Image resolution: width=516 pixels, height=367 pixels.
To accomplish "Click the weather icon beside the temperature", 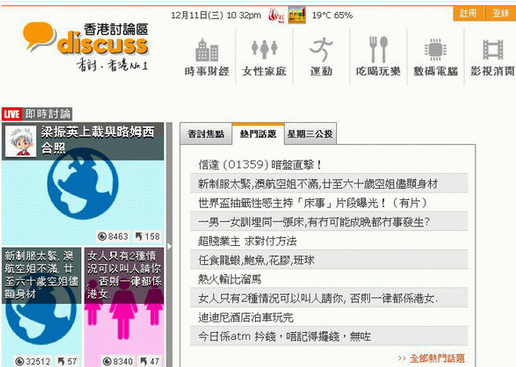I will click(297, 15).
